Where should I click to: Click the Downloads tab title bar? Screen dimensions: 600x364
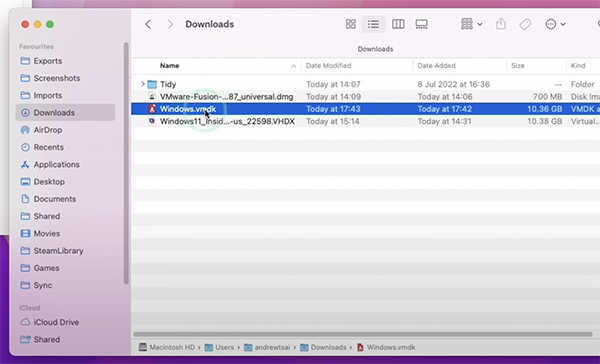point(375,49)
